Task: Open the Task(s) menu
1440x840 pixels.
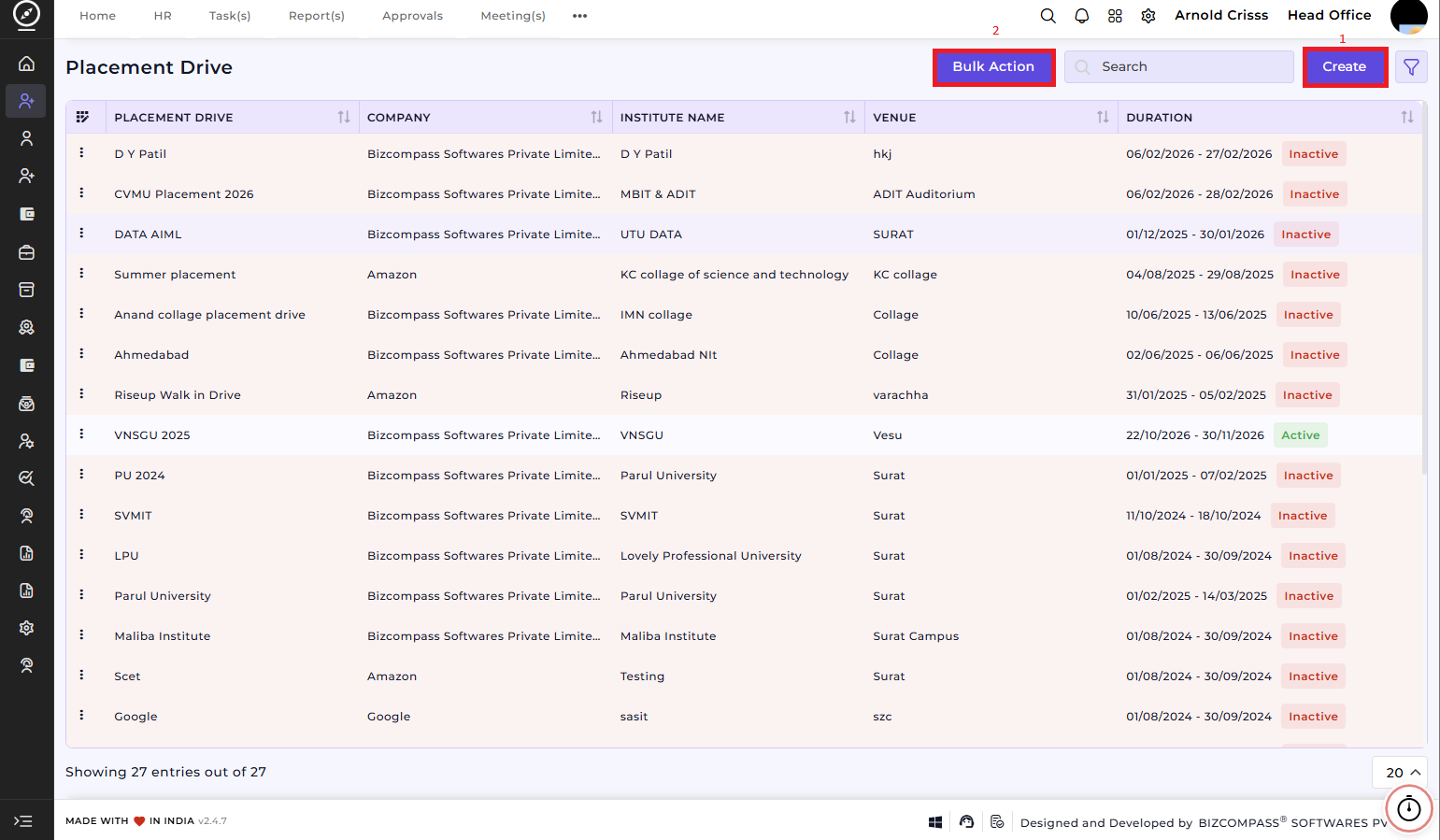Action: [230, 16]
